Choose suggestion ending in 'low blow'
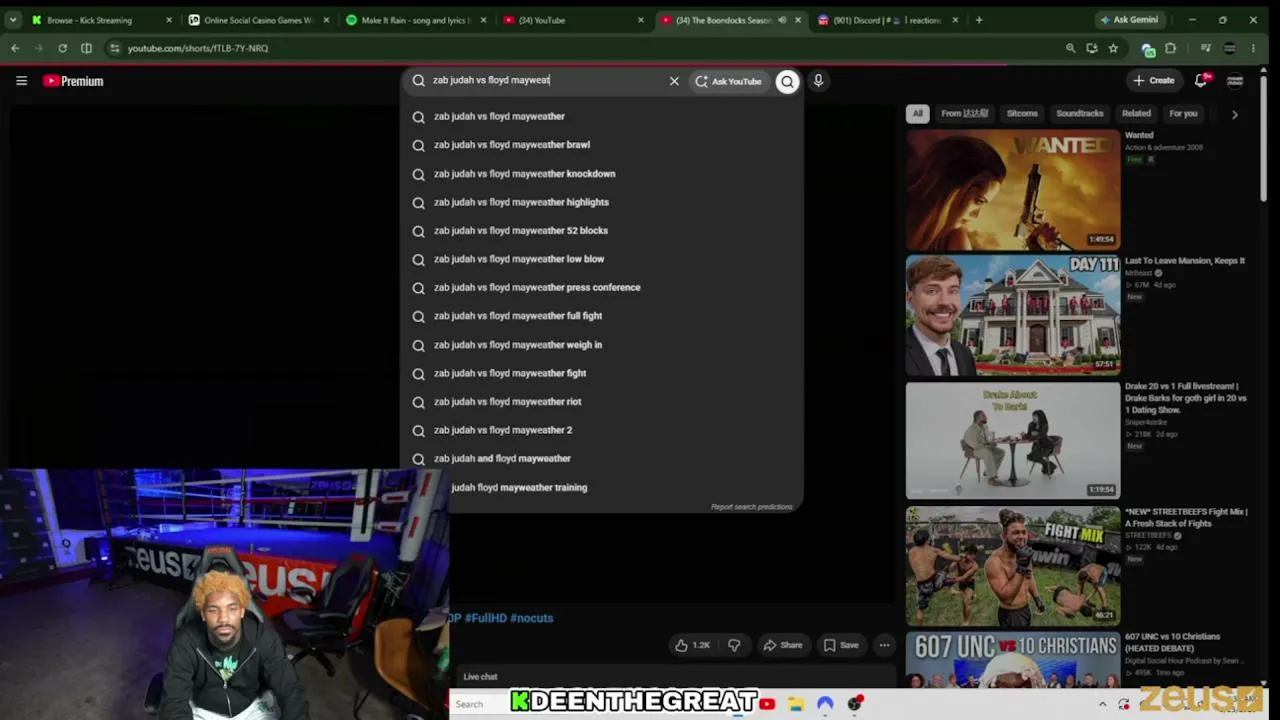The height and width of the screenshot is (720, 1280). click(603, 259)
